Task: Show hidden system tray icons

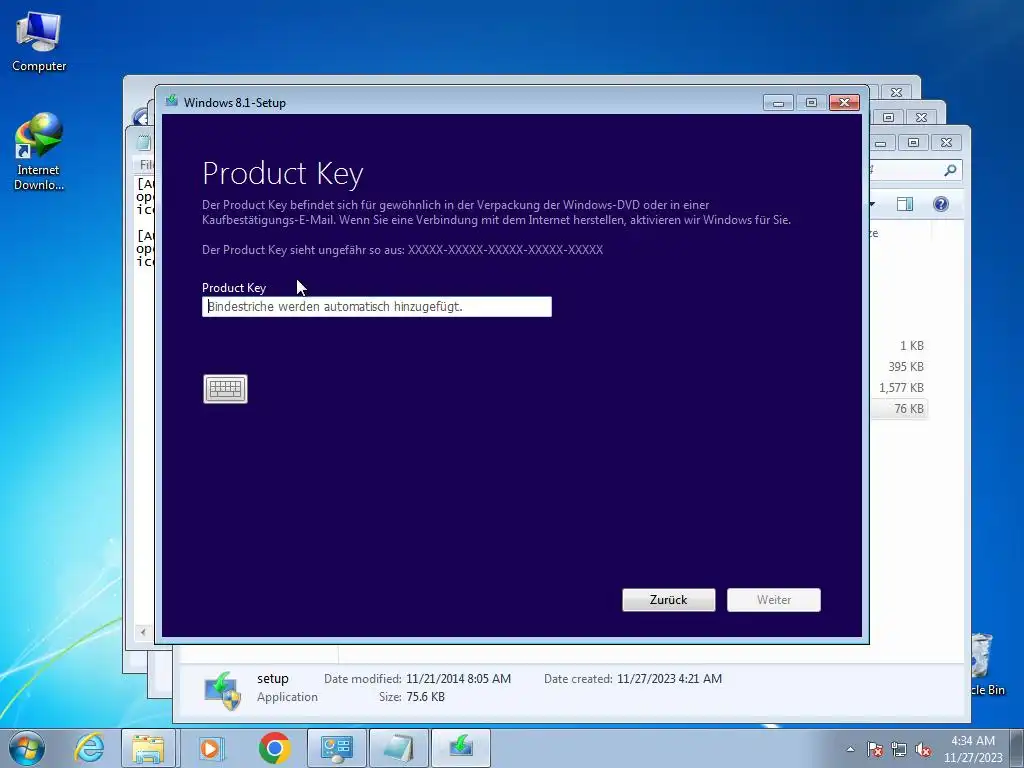Action: [x=850, y=749]
